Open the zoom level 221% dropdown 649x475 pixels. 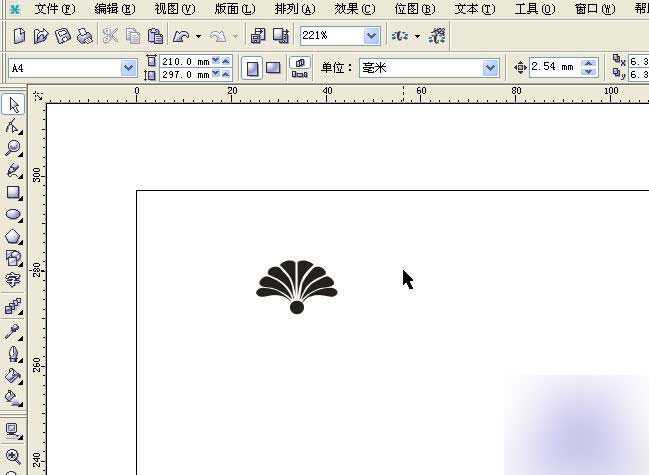pos(372,36)
